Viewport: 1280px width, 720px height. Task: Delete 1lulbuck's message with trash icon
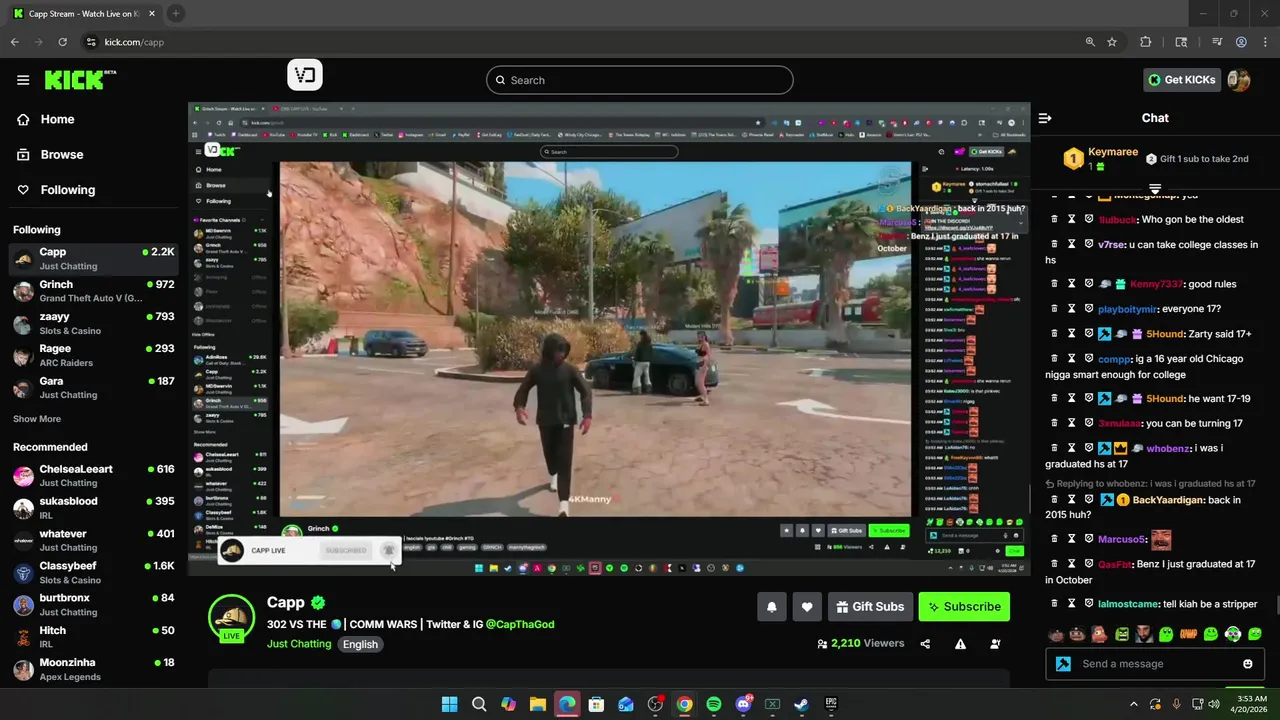click(x=1054, y=219)
